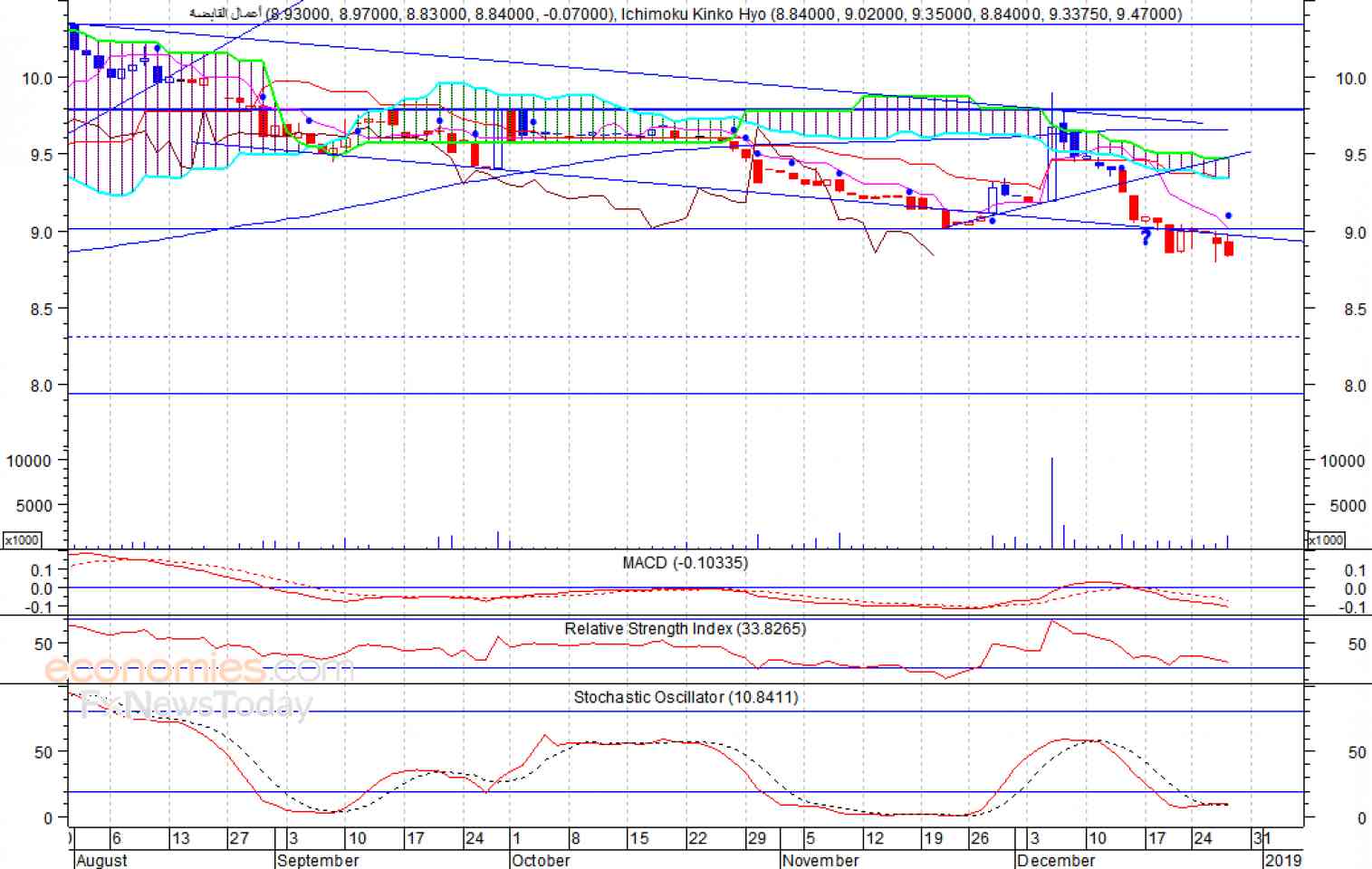Viewport: 1372px width, 869px height.
Task: Click the blue question mark on the chart
Action: coord(1146,237)
